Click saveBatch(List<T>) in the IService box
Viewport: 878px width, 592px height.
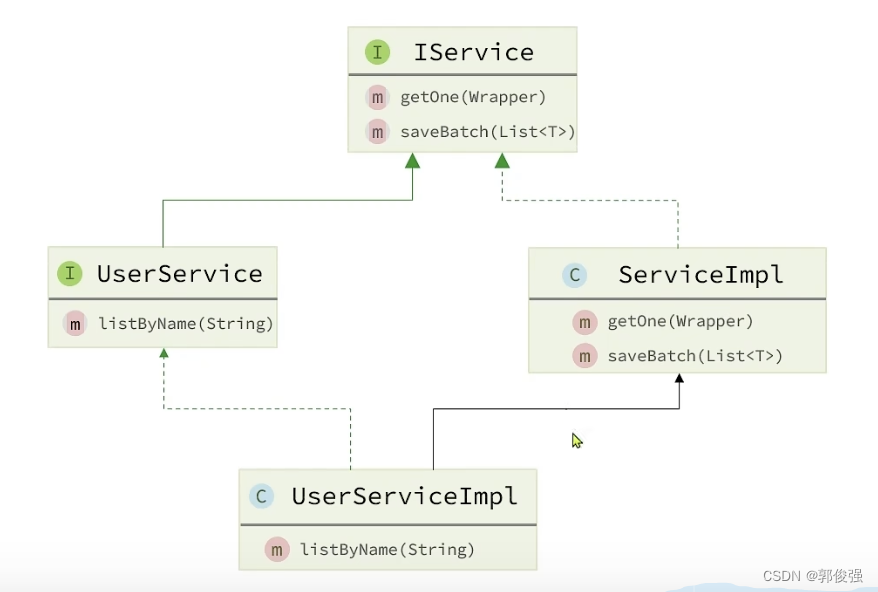(488, 132)
